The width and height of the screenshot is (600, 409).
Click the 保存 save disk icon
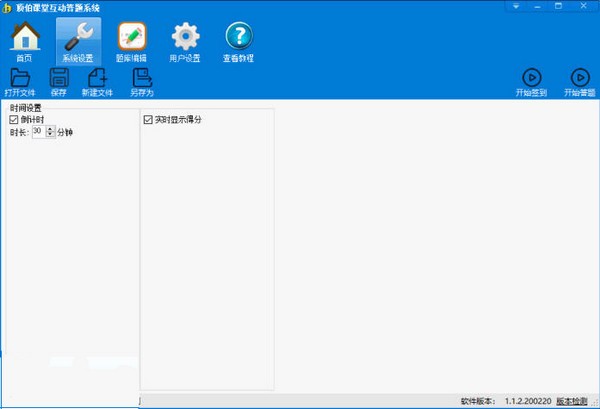(x=58, y=80)
